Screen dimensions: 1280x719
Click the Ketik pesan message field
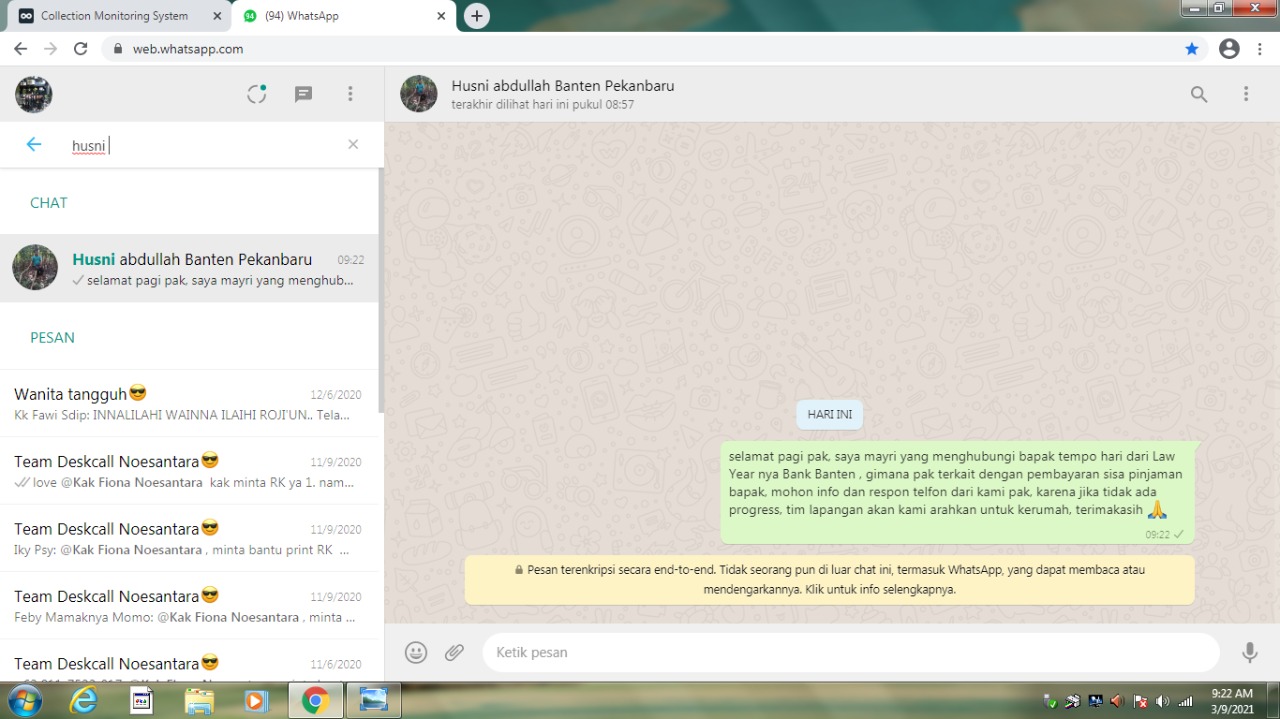[x=850, y=653]
